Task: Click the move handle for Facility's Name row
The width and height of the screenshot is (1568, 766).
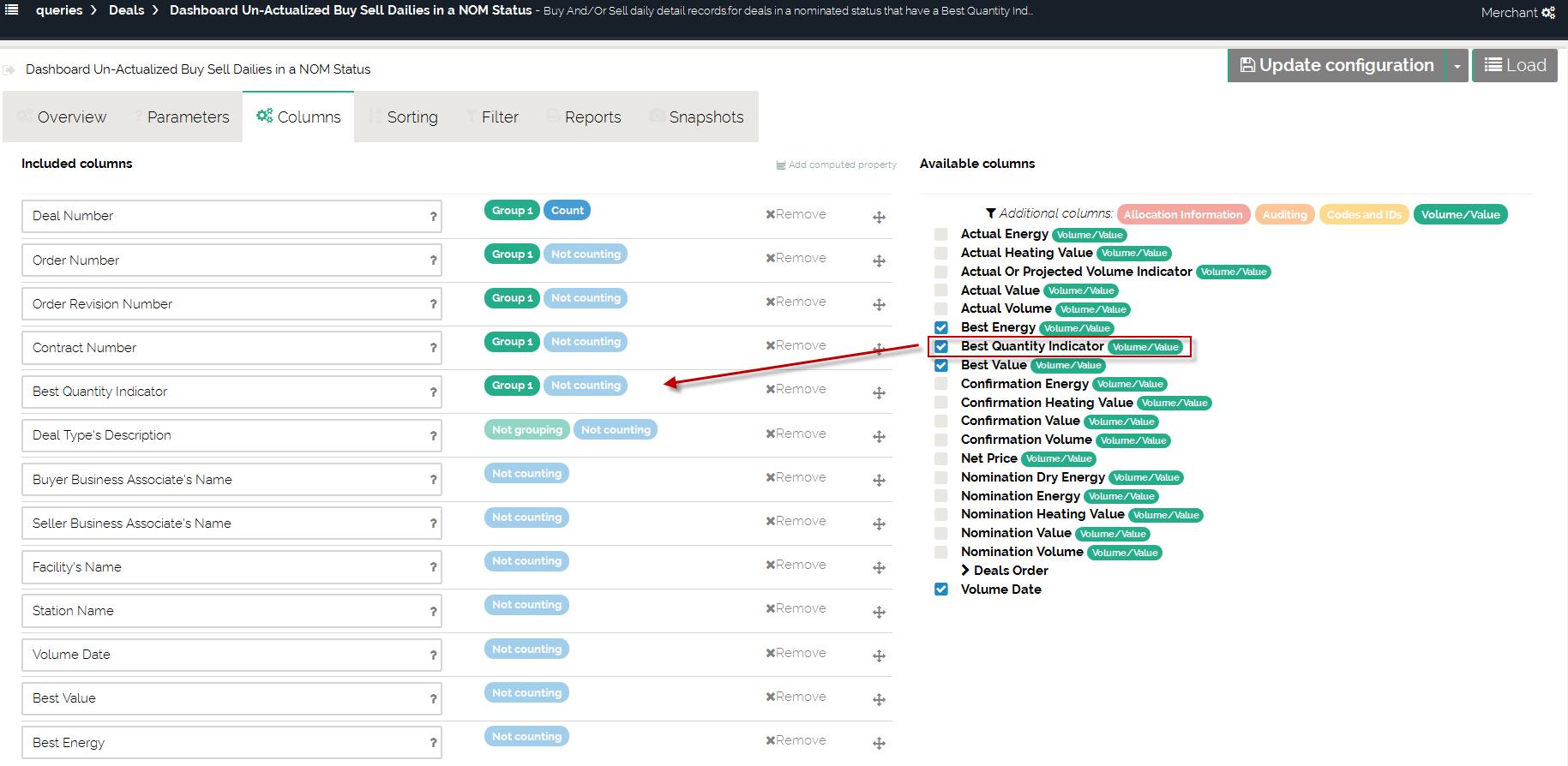Action: point(879,568)
